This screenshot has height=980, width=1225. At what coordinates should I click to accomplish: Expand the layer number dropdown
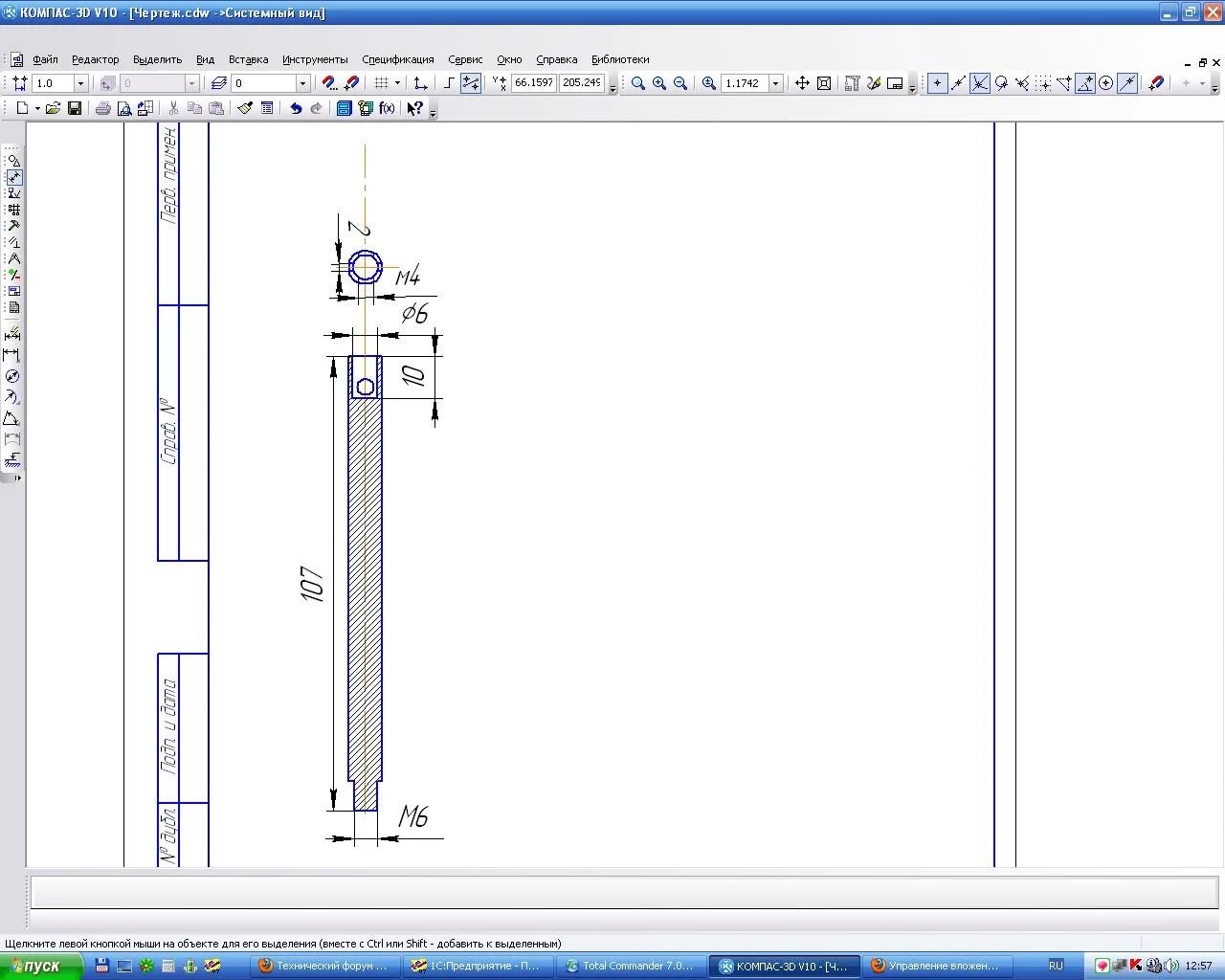[x=302, y=83]
